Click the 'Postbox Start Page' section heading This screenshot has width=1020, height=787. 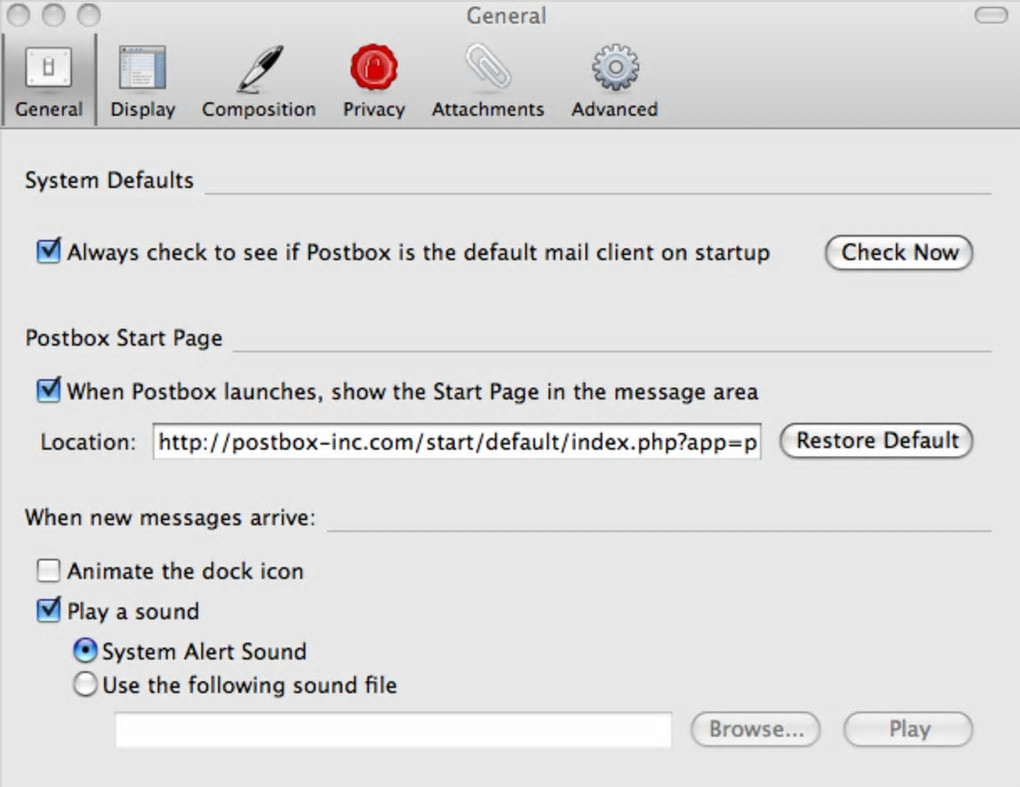pos(124,338)
